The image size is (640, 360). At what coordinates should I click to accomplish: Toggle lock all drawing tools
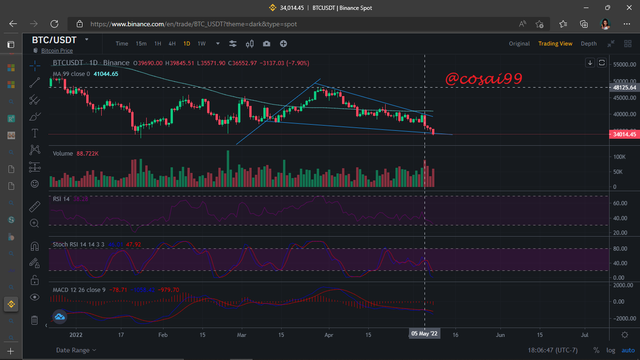(x=35, y=280)
